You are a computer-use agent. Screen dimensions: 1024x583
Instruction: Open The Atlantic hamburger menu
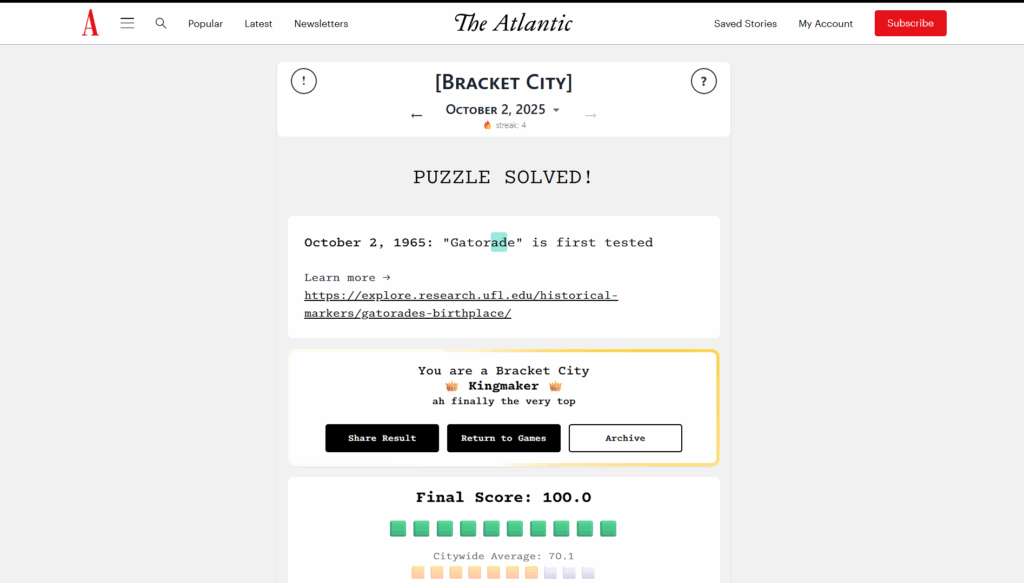(x=127, y=22)
